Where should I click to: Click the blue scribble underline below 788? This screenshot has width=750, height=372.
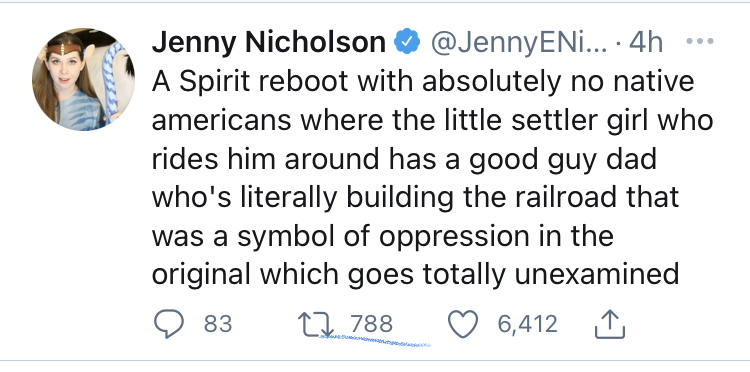[x=375, y=340]
